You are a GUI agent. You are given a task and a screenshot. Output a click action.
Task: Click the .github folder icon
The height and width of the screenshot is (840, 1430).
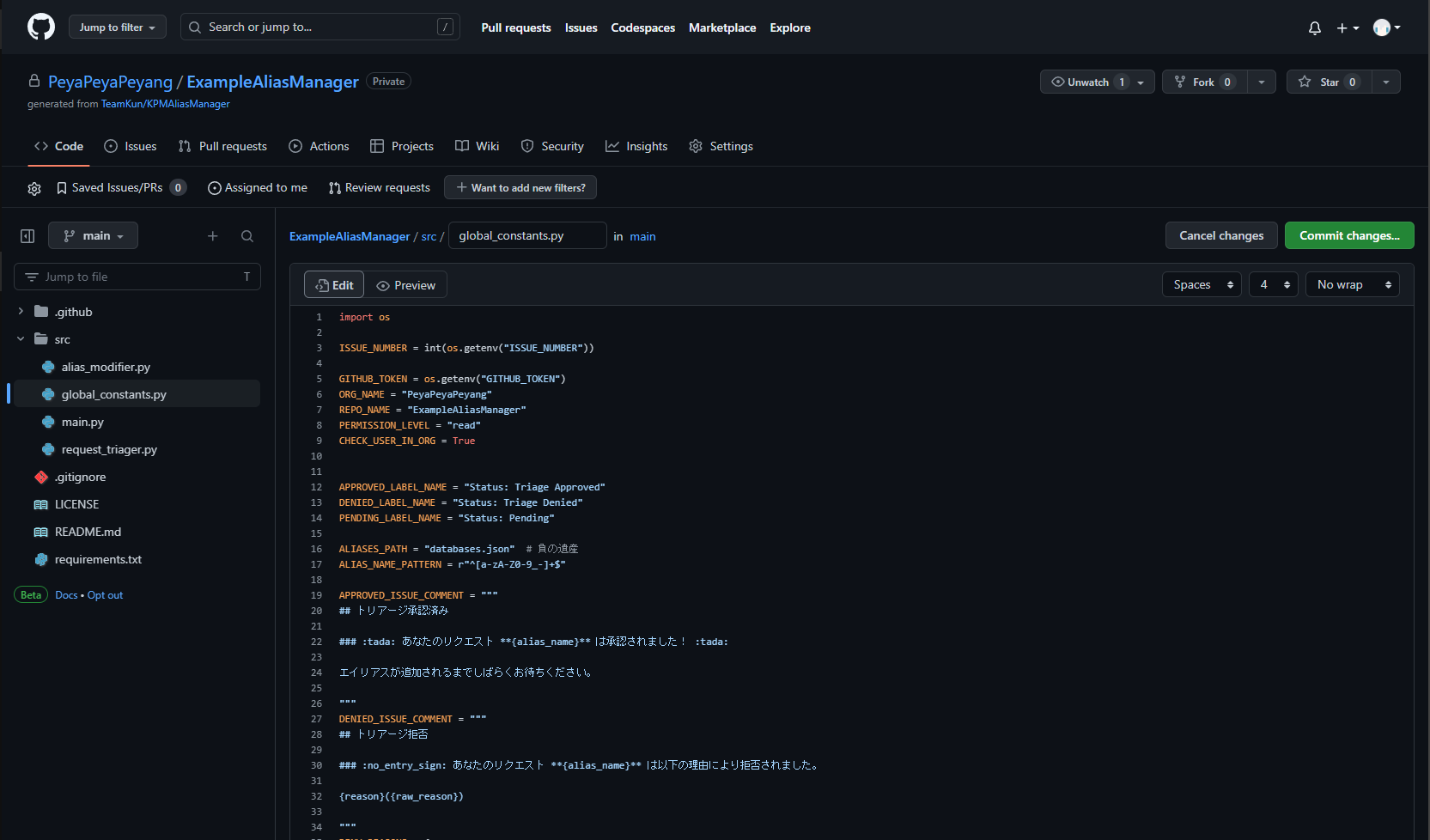(41, 311)
